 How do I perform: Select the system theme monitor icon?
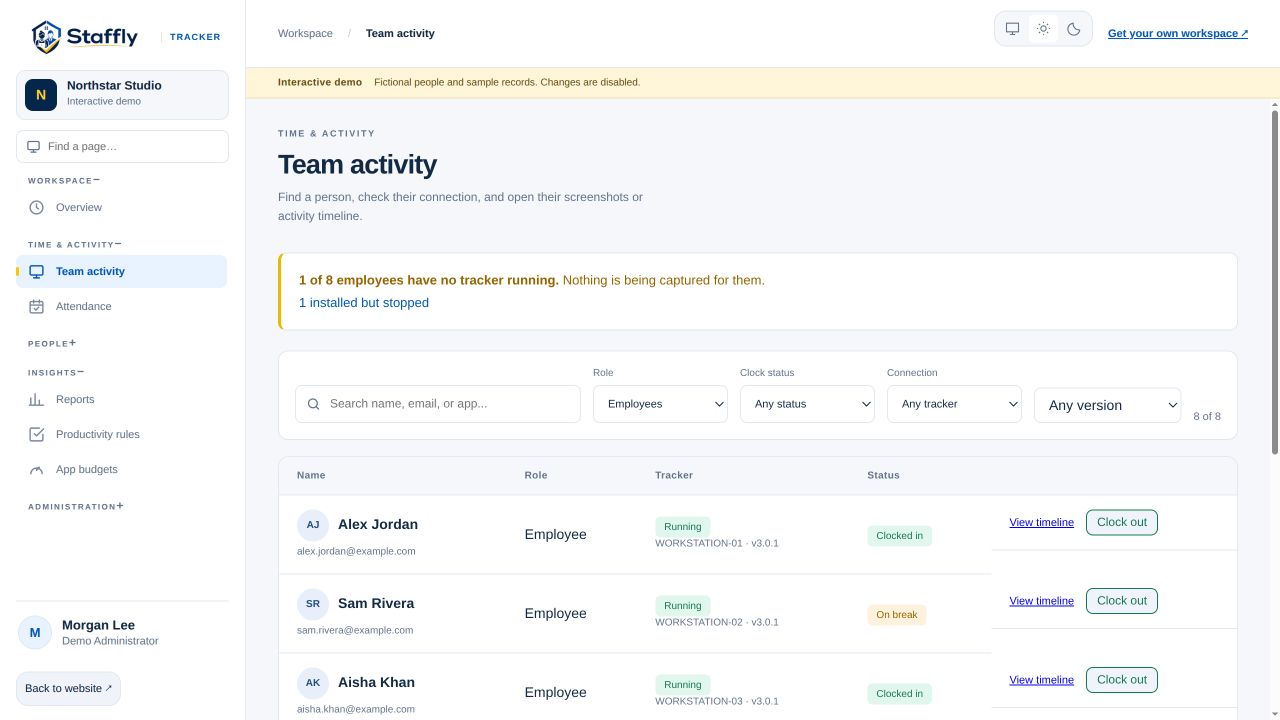click(1012, 29)
